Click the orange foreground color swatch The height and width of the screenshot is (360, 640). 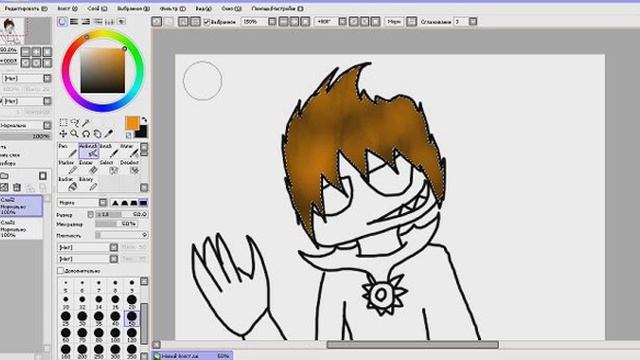tap(132, 123)
